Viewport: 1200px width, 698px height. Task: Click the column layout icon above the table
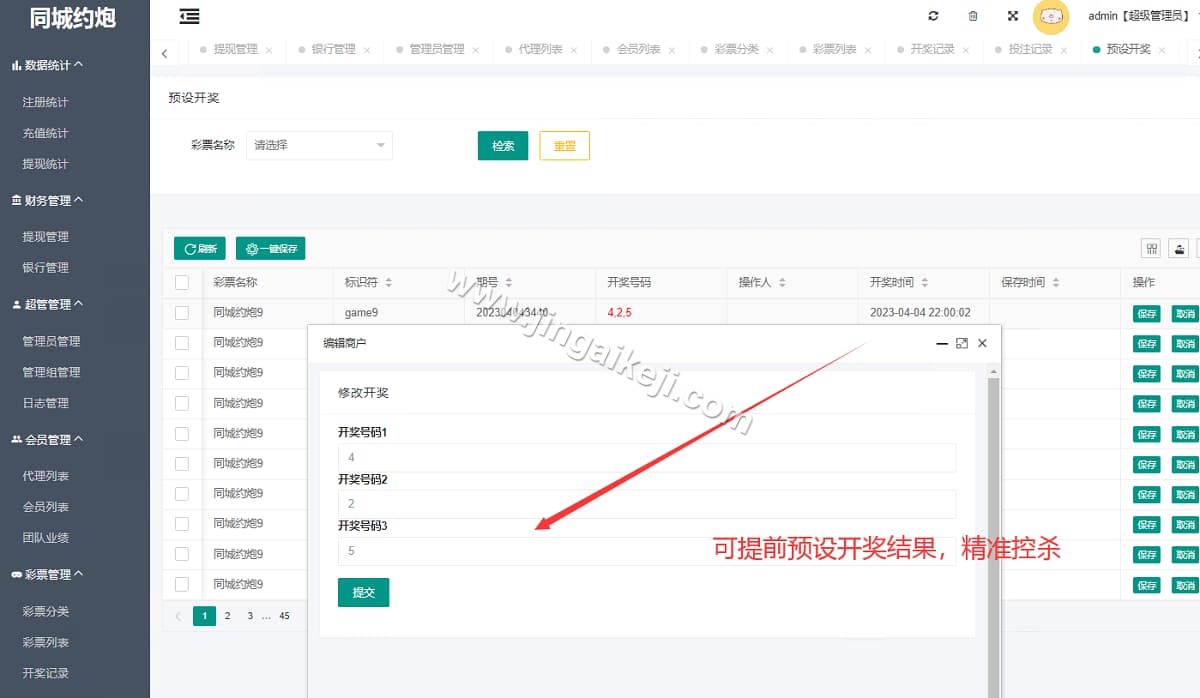[1151, 247]
